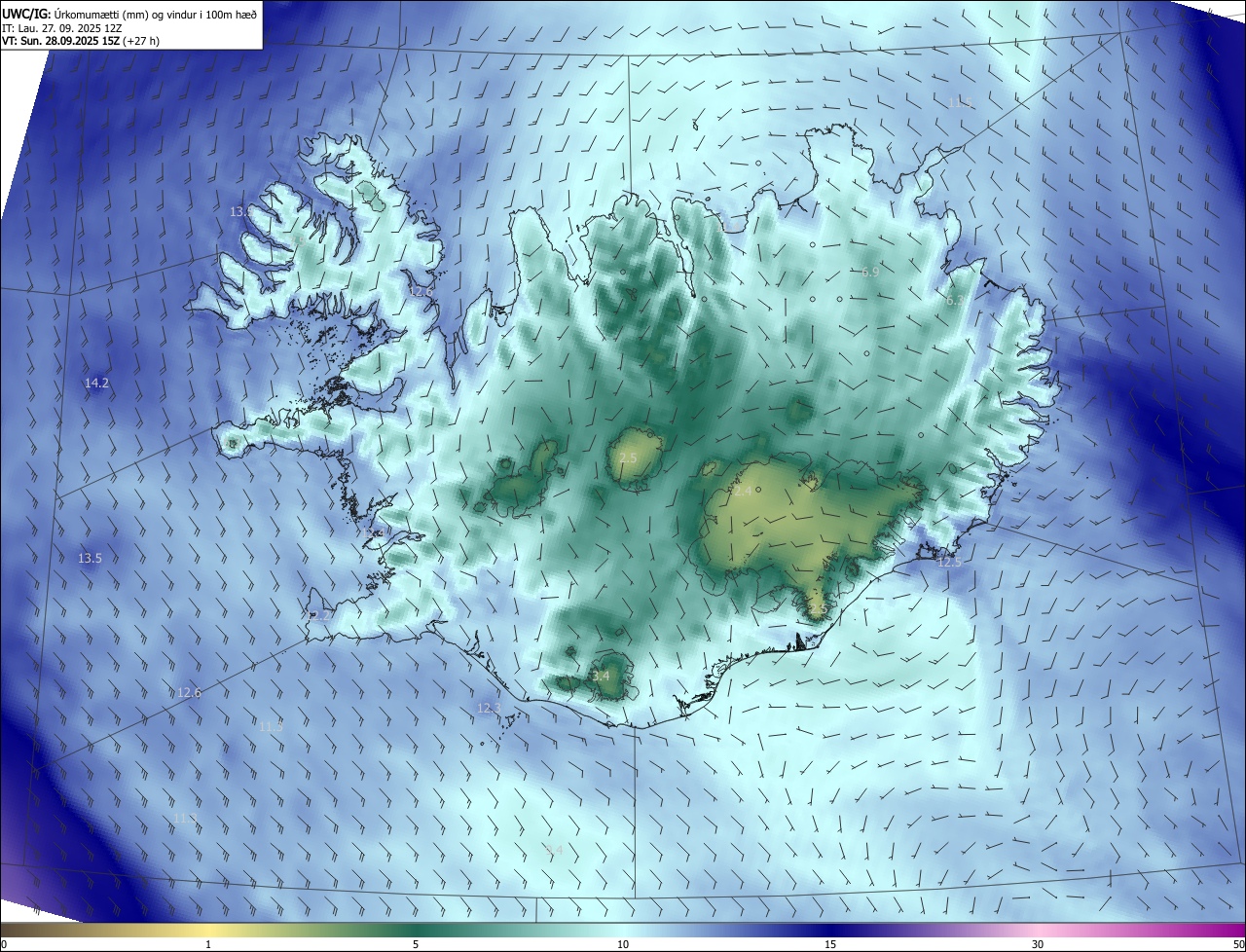Screen dimensions: 1246x952
Task: Click the 'UWC/IG:' source label in header
Action: 25,15
